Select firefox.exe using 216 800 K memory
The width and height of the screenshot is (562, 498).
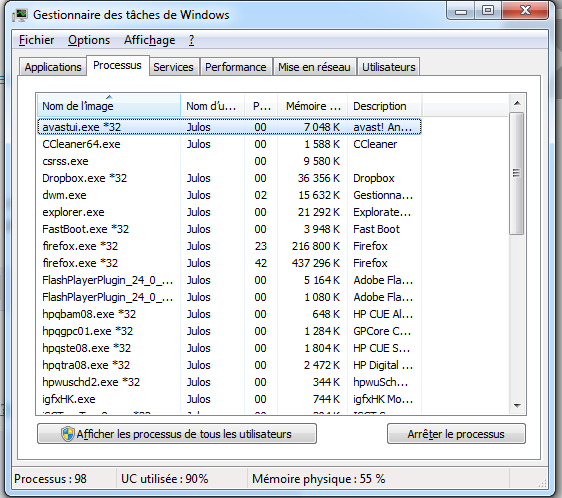[x=229, y=246]
